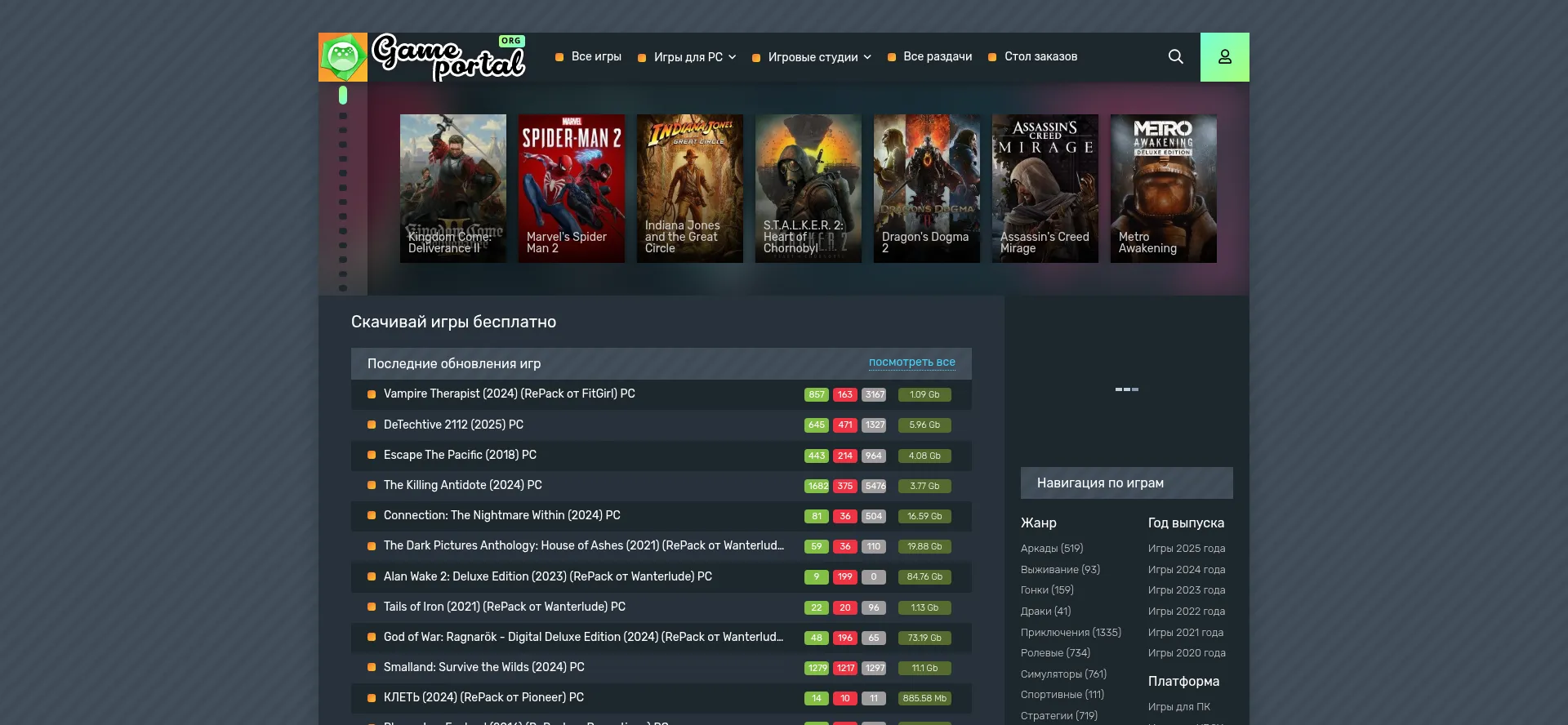Viewport: 1568px width, 725px height.
Task: Filter by Игры 2024 года
Action: (x=1187, y=569)
